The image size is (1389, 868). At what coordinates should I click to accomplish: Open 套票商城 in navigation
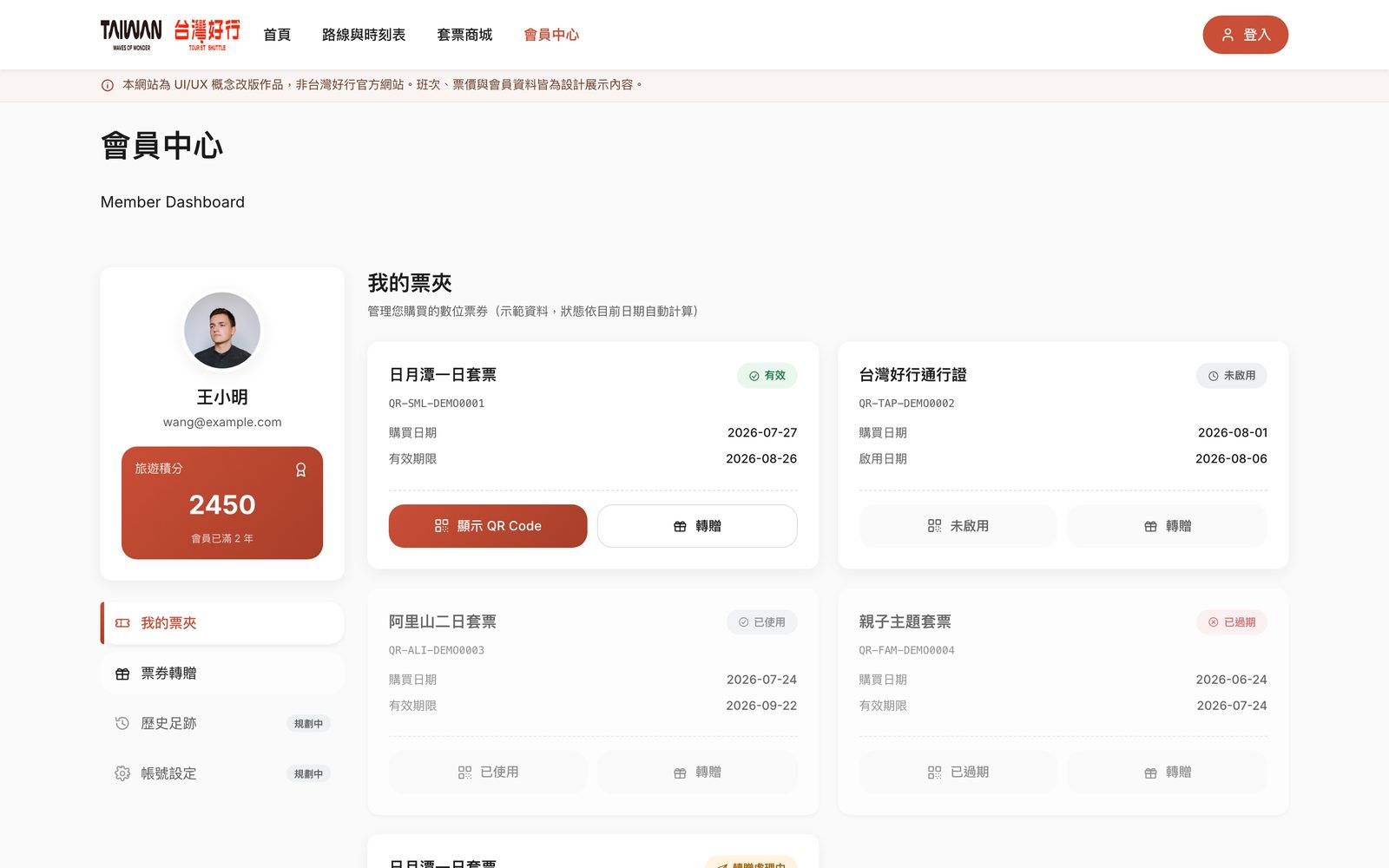[464, 35]
